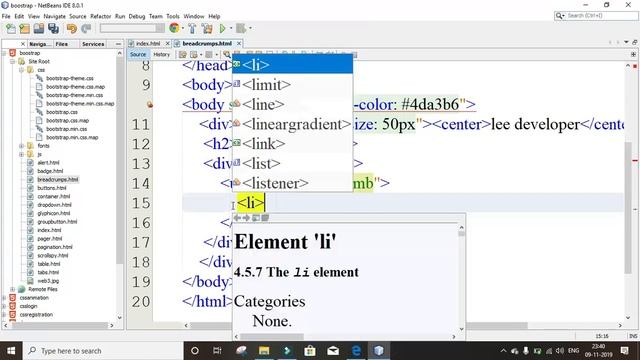Expand the fonts folder node

(x=21, y=146)
